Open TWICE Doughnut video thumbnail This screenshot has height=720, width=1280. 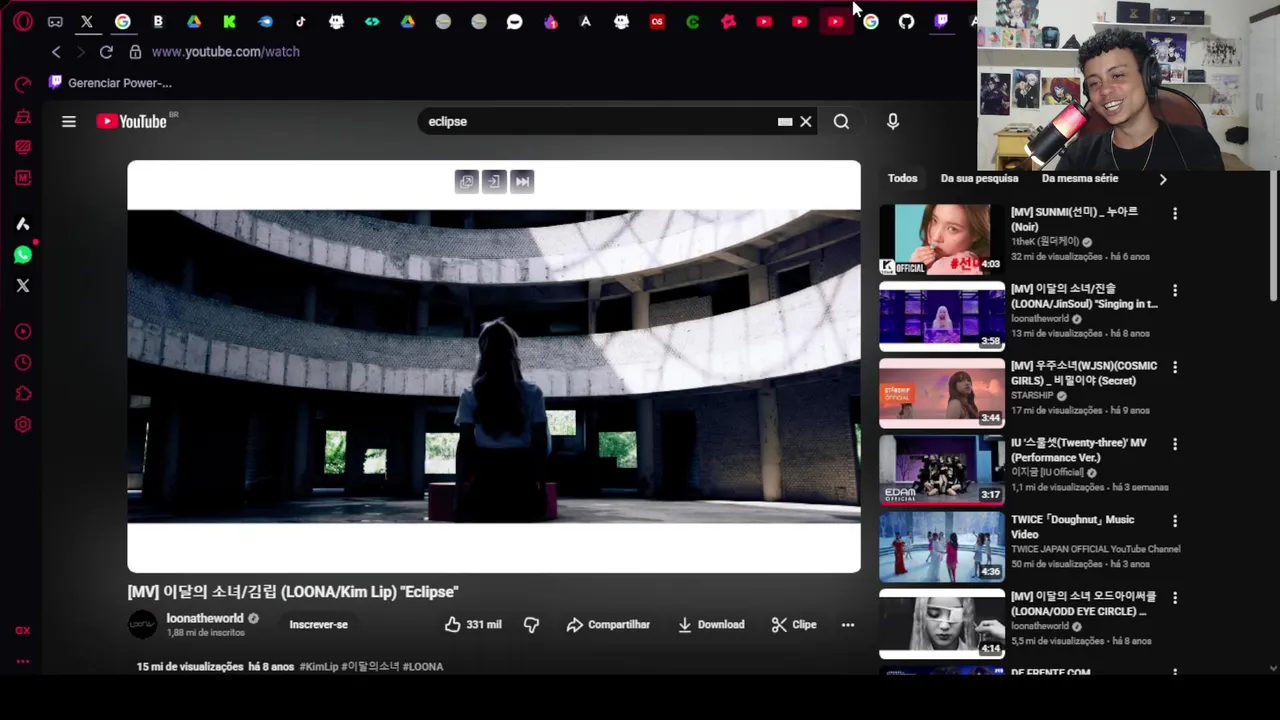pos(942,547)
